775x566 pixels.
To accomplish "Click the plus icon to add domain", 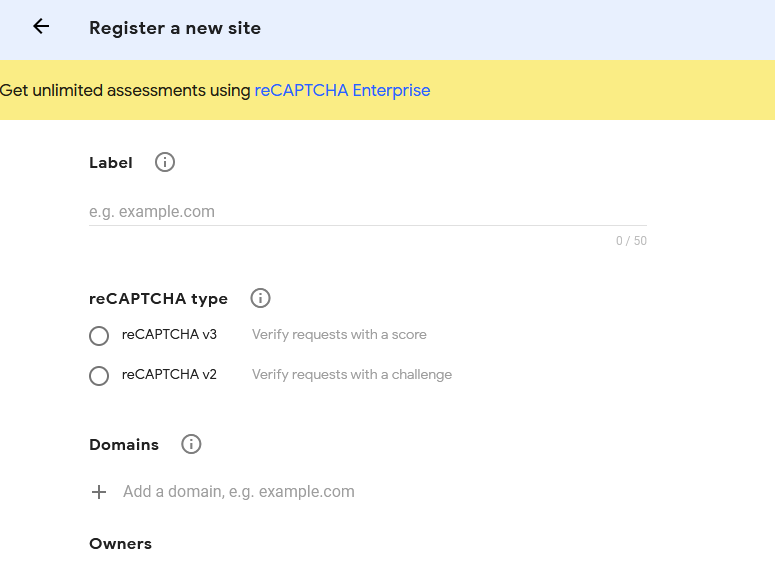I will tap(99, 492).
